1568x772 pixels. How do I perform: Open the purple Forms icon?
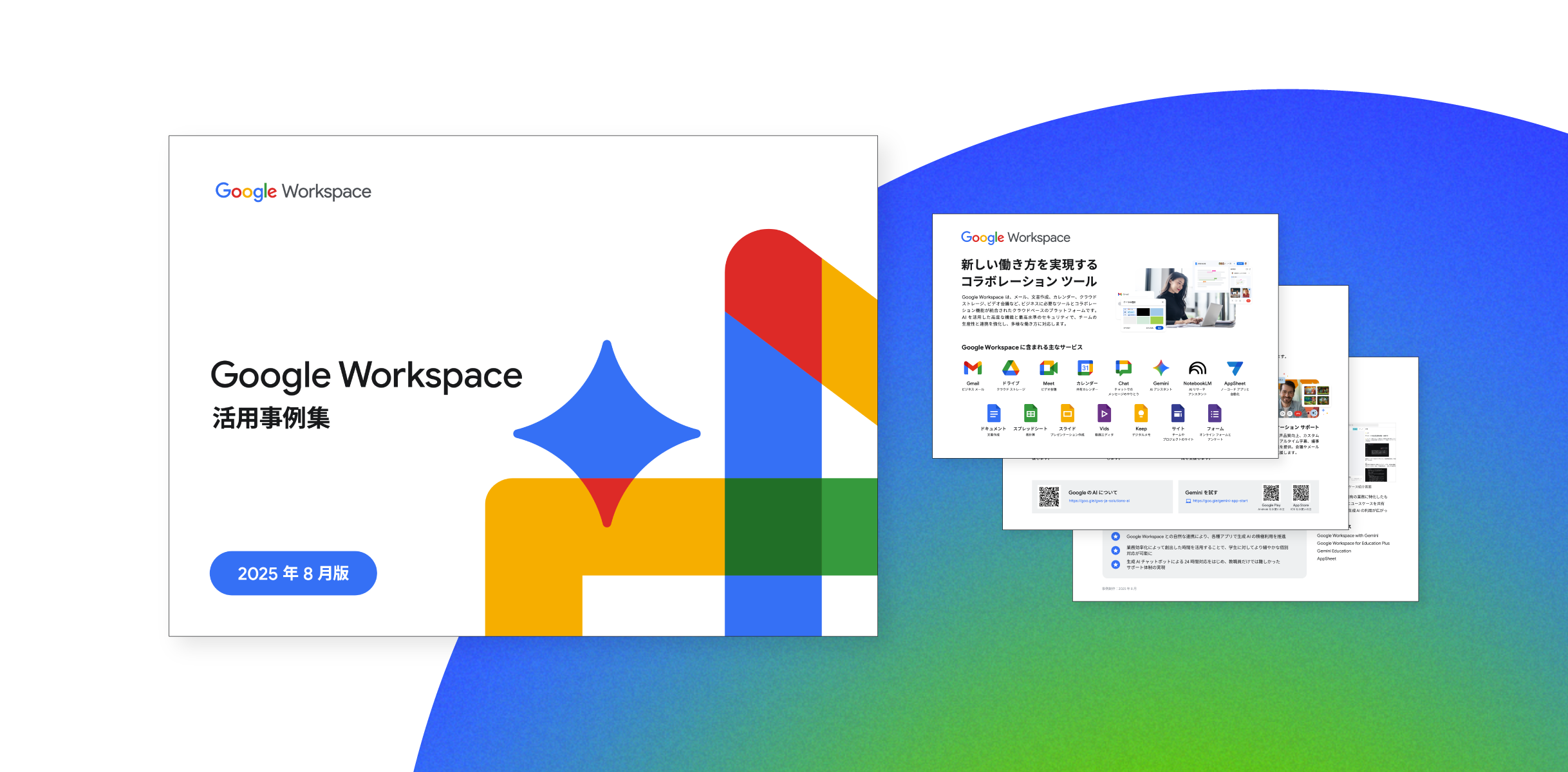coord(1215,413)
